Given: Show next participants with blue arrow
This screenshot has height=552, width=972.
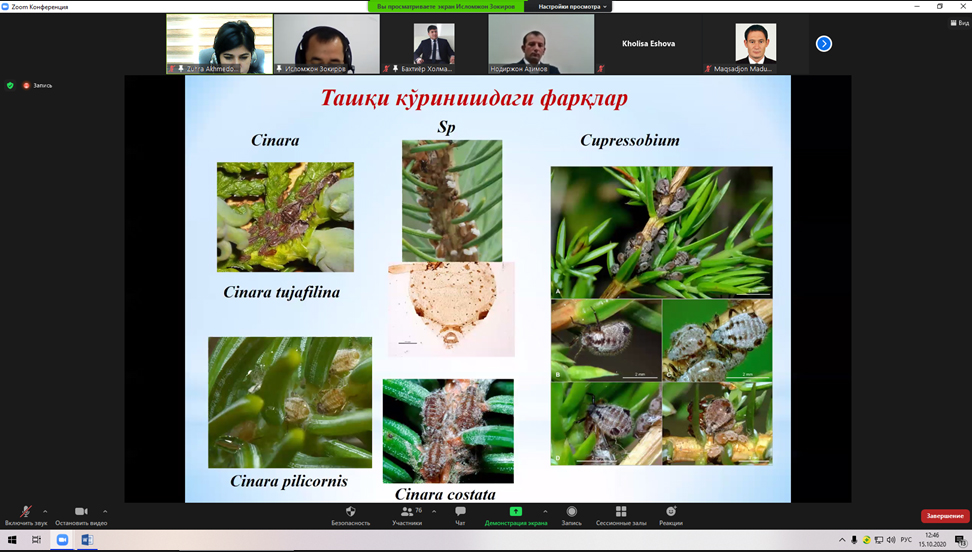Looking at the screenshot, I should pyautogui.click(x=824, y=44).
